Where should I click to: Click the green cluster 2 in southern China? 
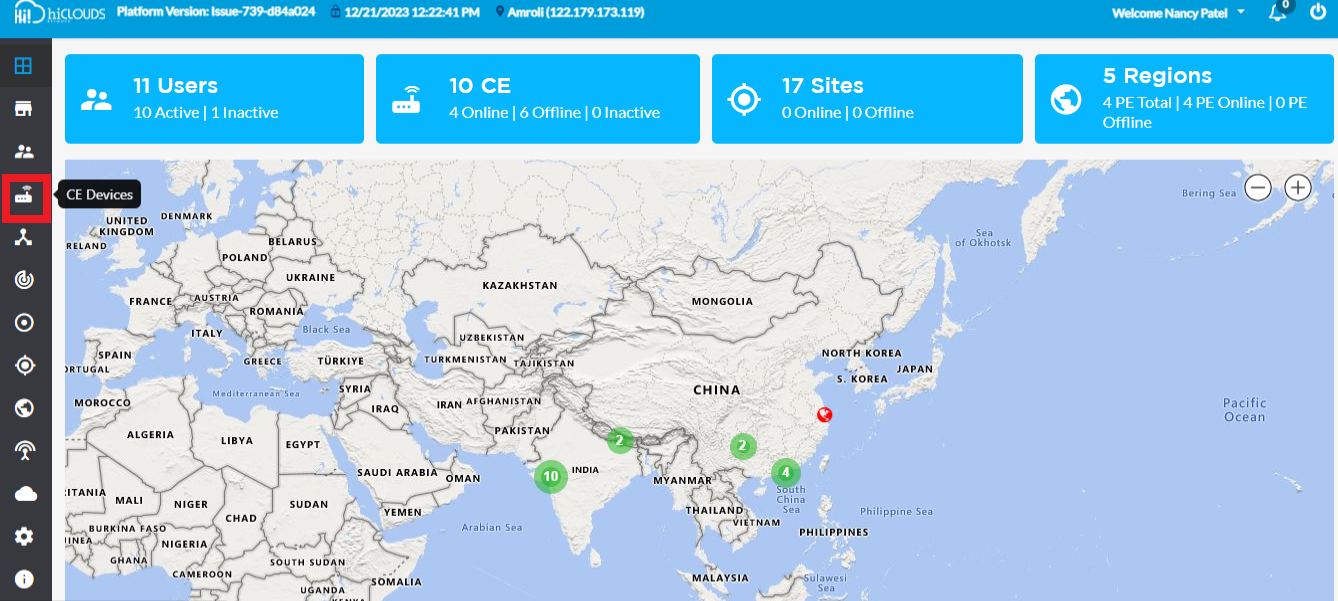[742, 446]
